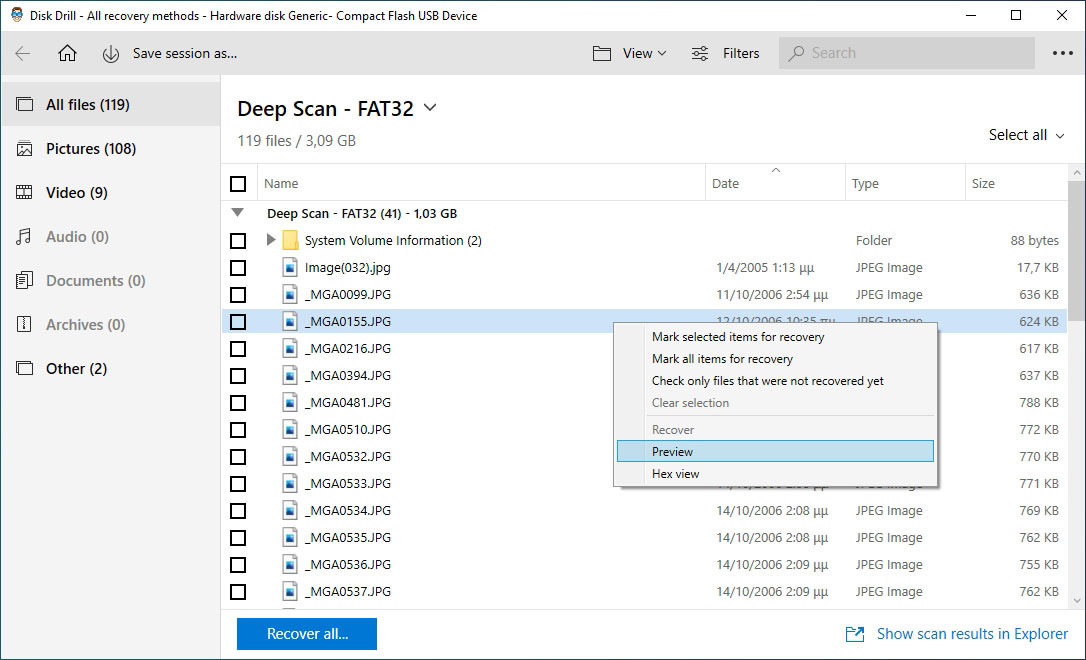
Task: Open the three-dots more options menu
Action: click(1062, 53)
